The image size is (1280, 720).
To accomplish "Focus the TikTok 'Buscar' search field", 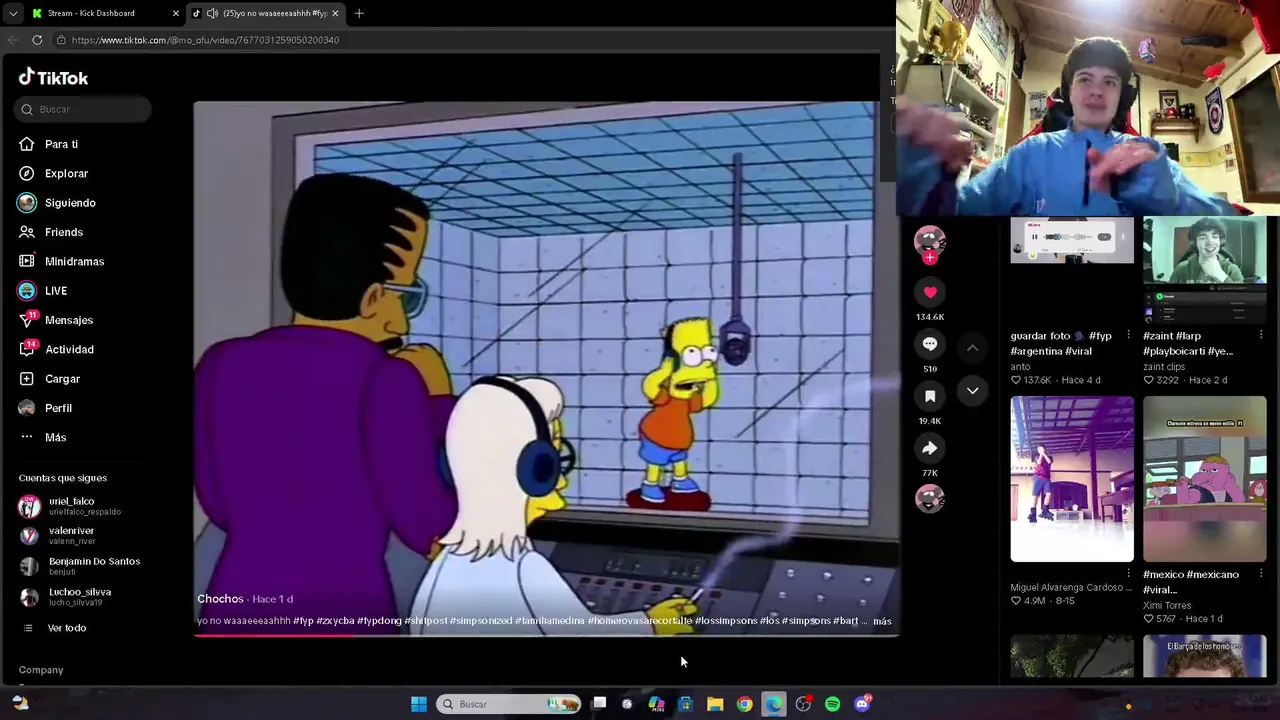I will pyautogui.click(x=84, y=109).
